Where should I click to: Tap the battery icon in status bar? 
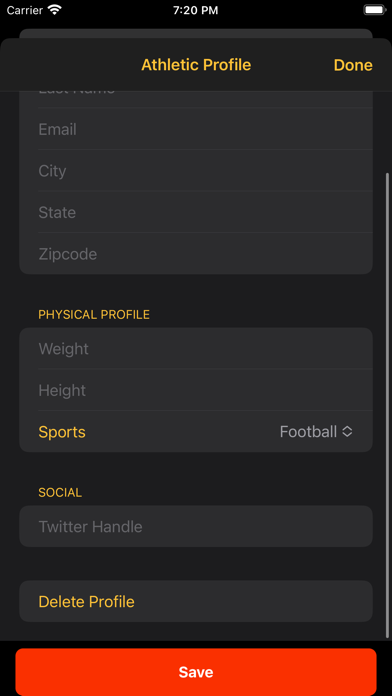point(375,10)
